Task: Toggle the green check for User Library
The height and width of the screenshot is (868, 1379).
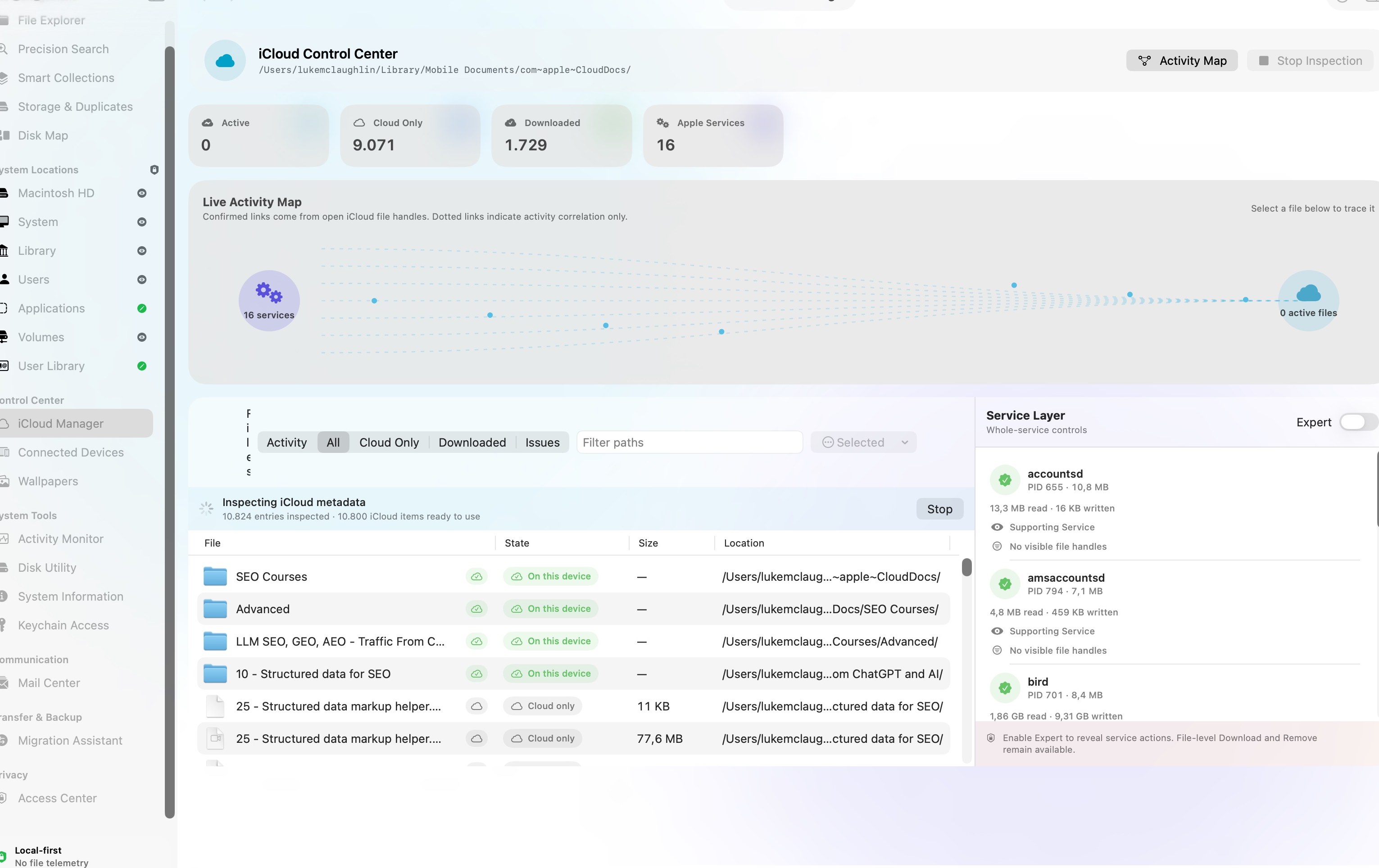Action: click(x=142, y=366)
